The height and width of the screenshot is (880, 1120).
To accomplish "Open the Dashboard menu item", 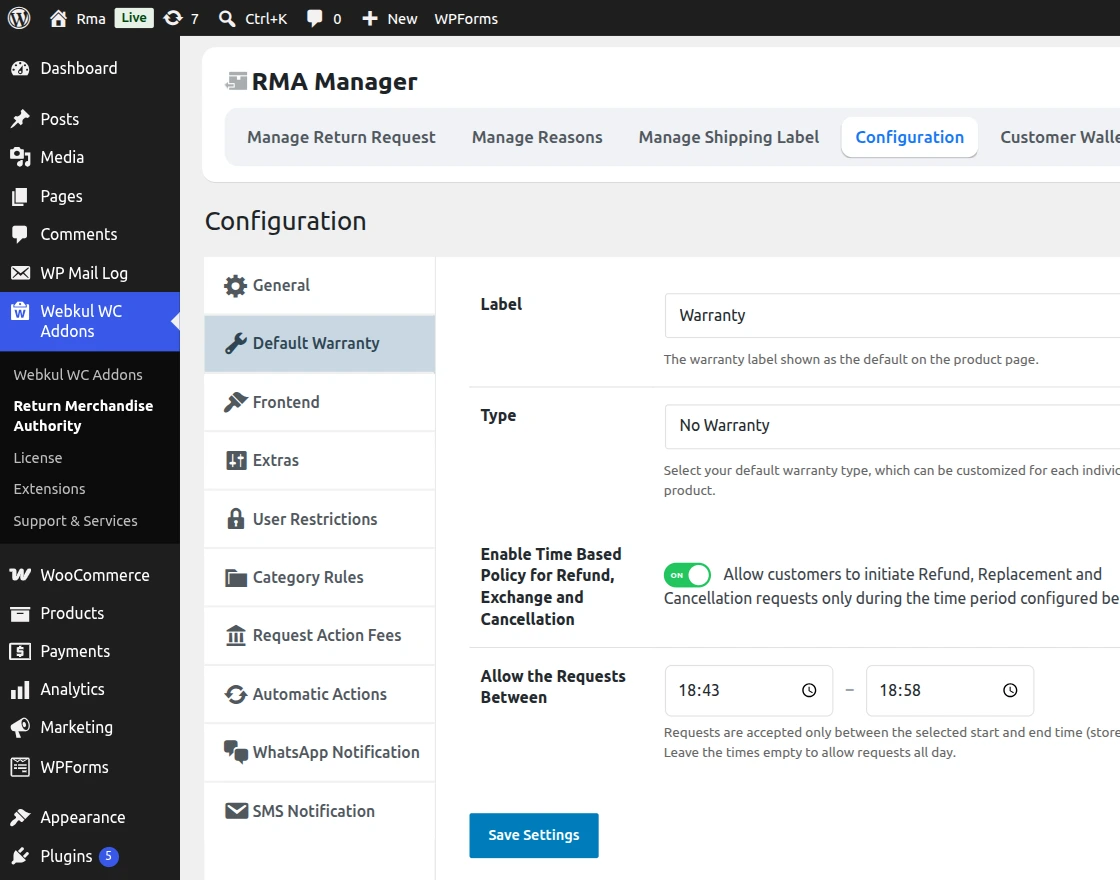I will (x=90, y=69).
